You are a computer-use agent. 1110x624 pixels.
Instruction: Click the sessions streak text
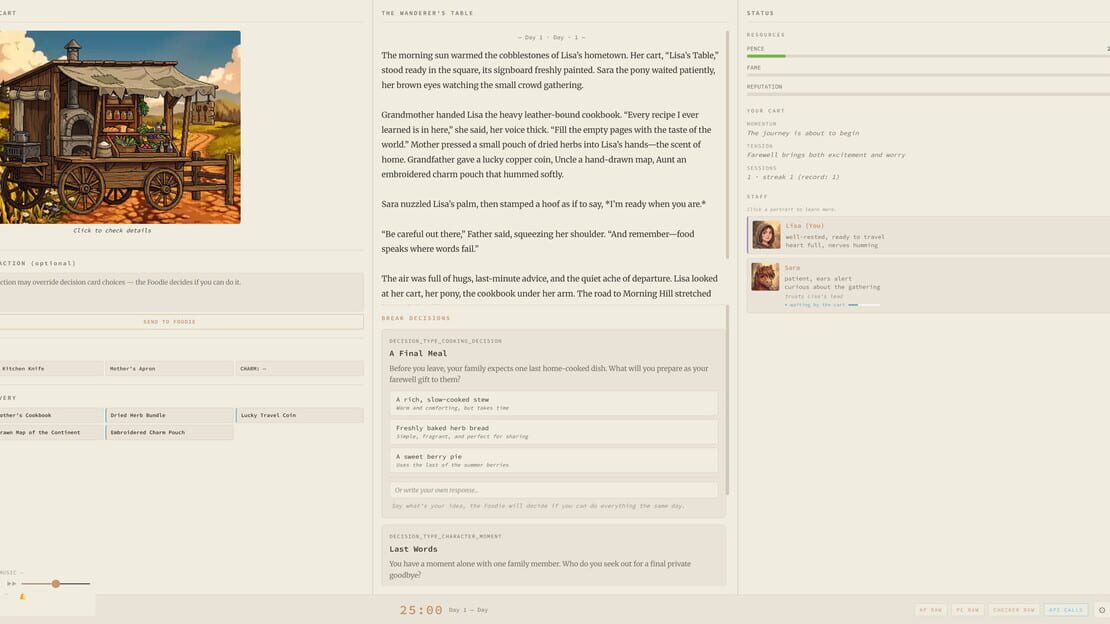[x=793, y=177]
